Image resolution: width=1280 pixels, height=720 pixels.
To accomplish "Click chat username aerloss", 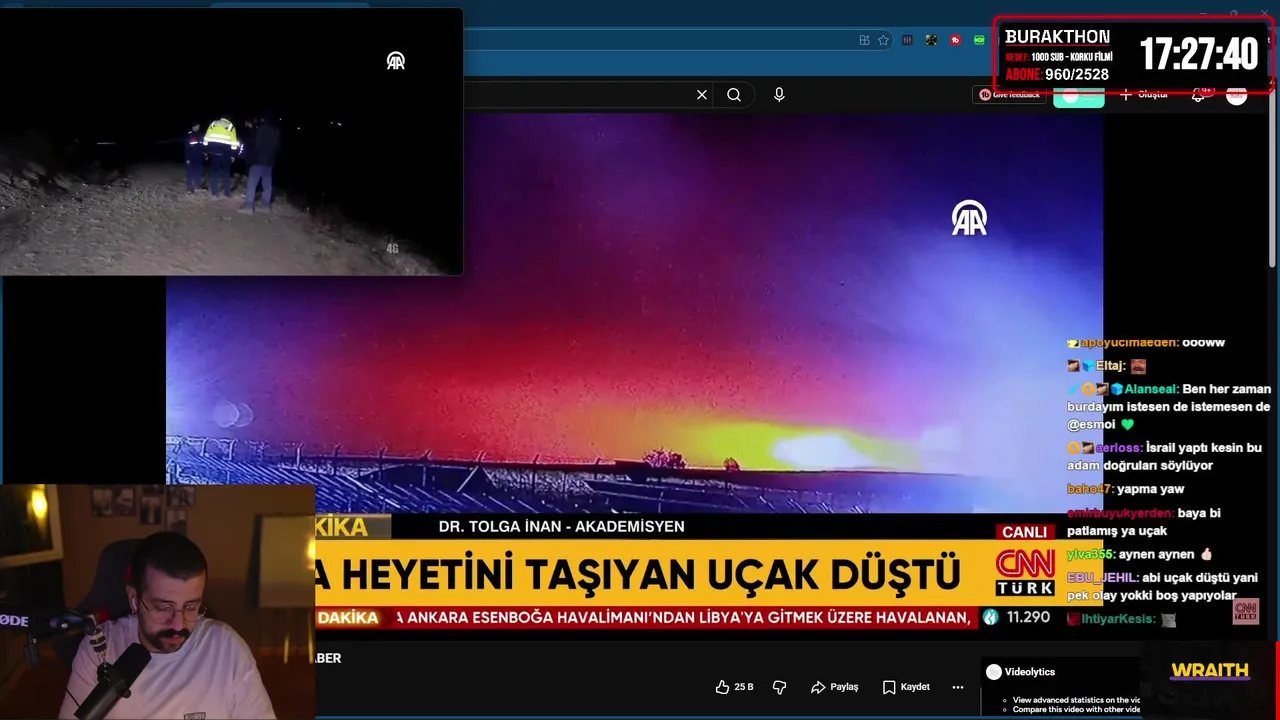I will click(x=1117, y=448).
